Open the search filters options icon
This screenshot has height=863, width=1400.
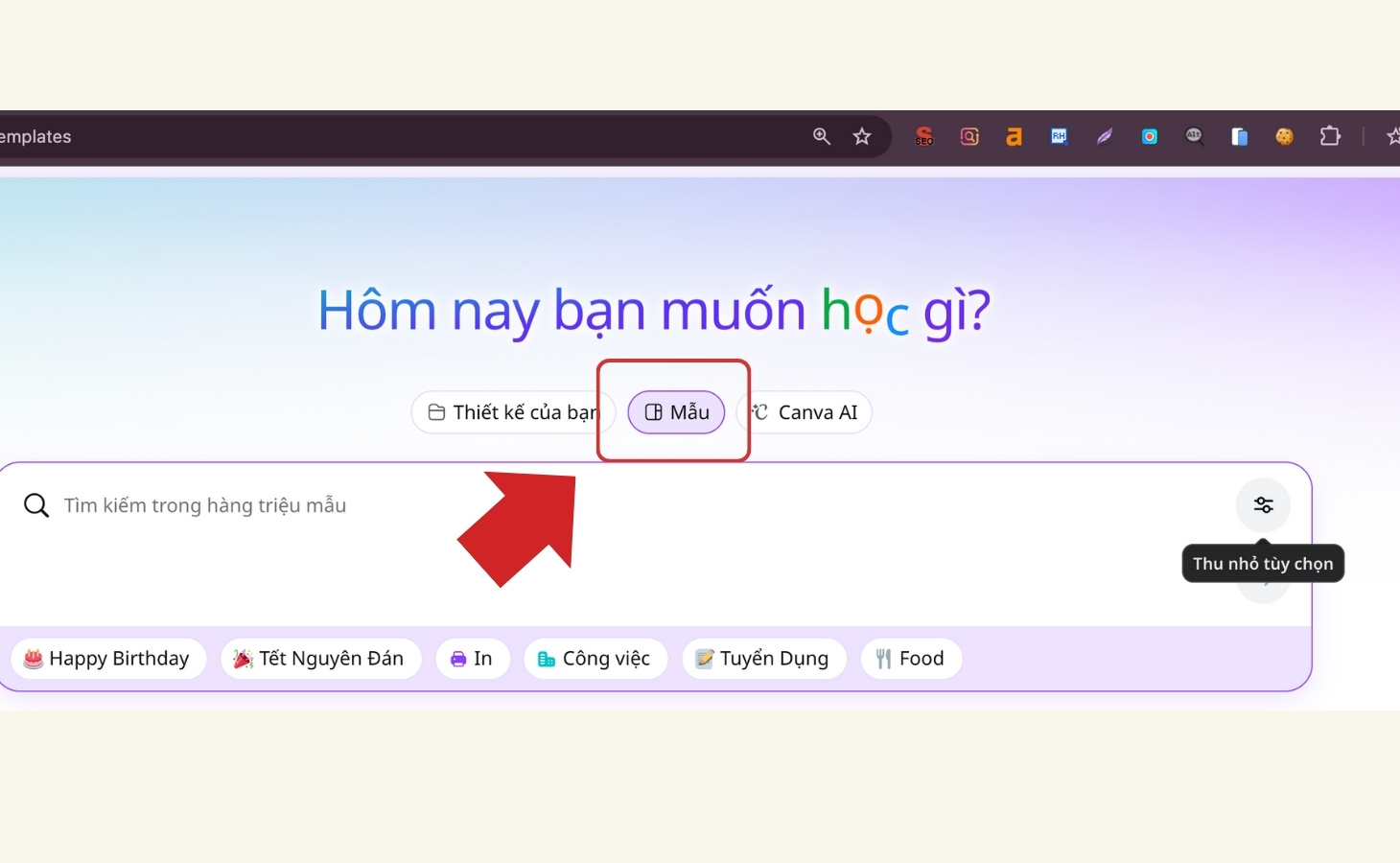coord(1263,505)
